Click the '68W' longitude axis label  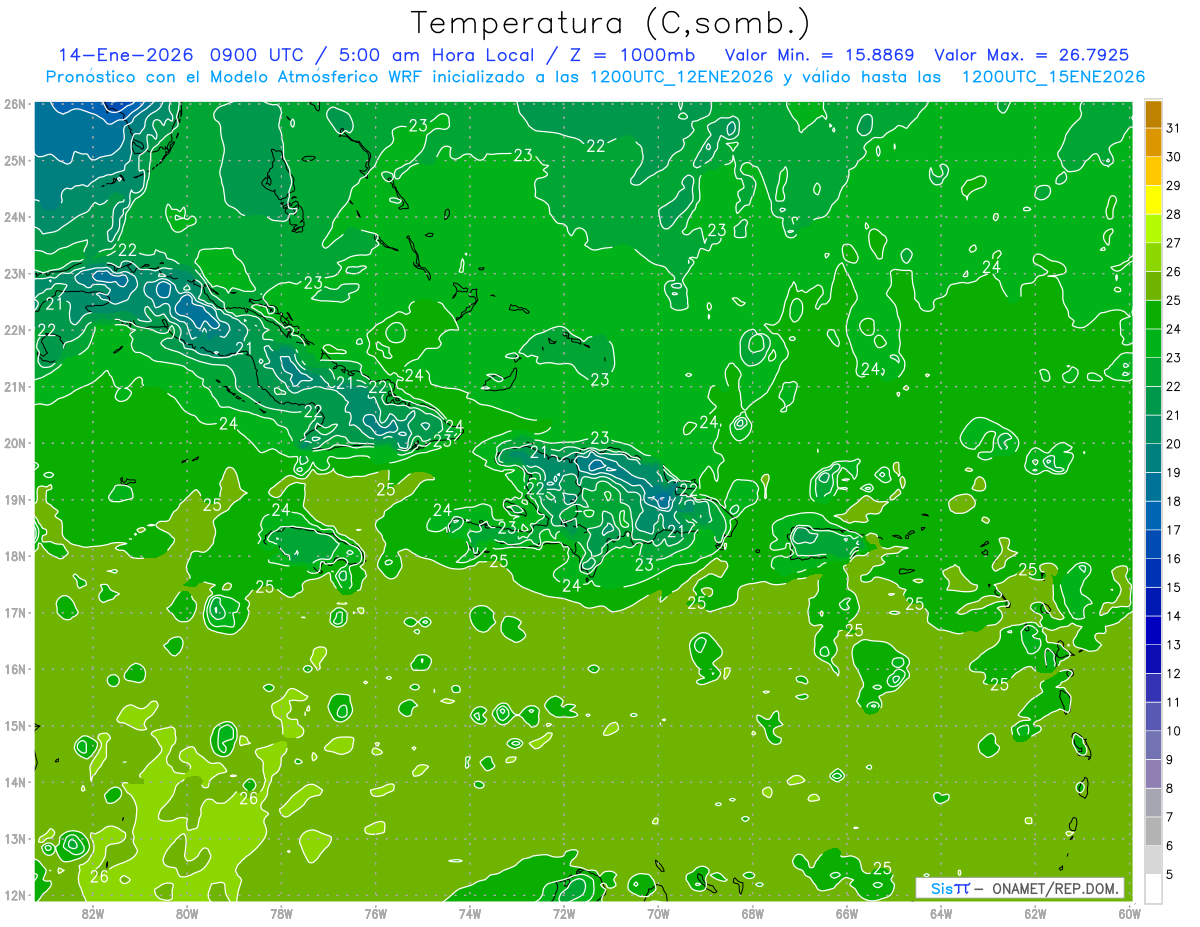point(752,913)
